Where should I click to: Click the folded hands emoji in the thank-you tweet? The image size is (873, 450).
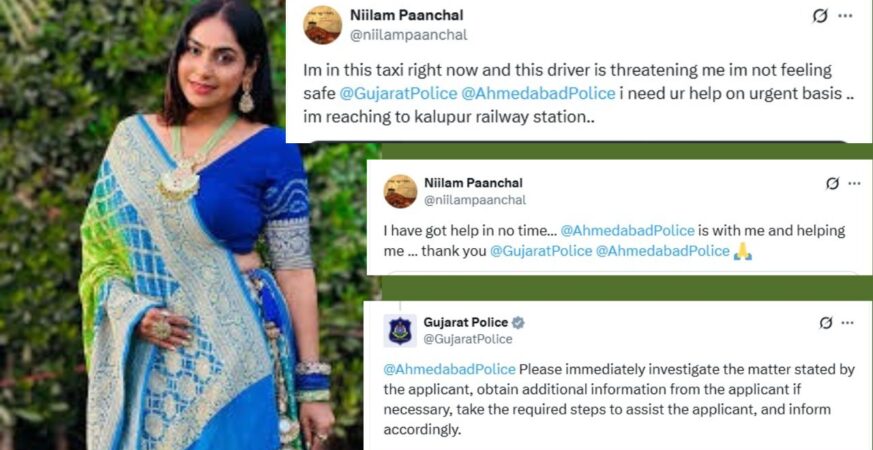tap(743, 251)
